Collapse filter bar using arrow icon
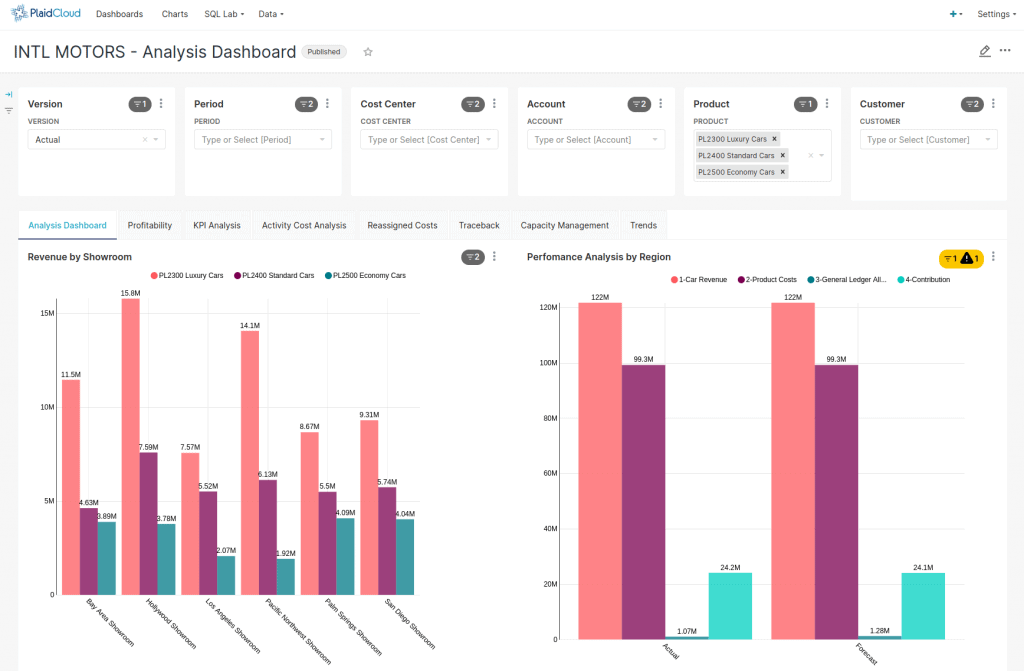 (8, 95)
